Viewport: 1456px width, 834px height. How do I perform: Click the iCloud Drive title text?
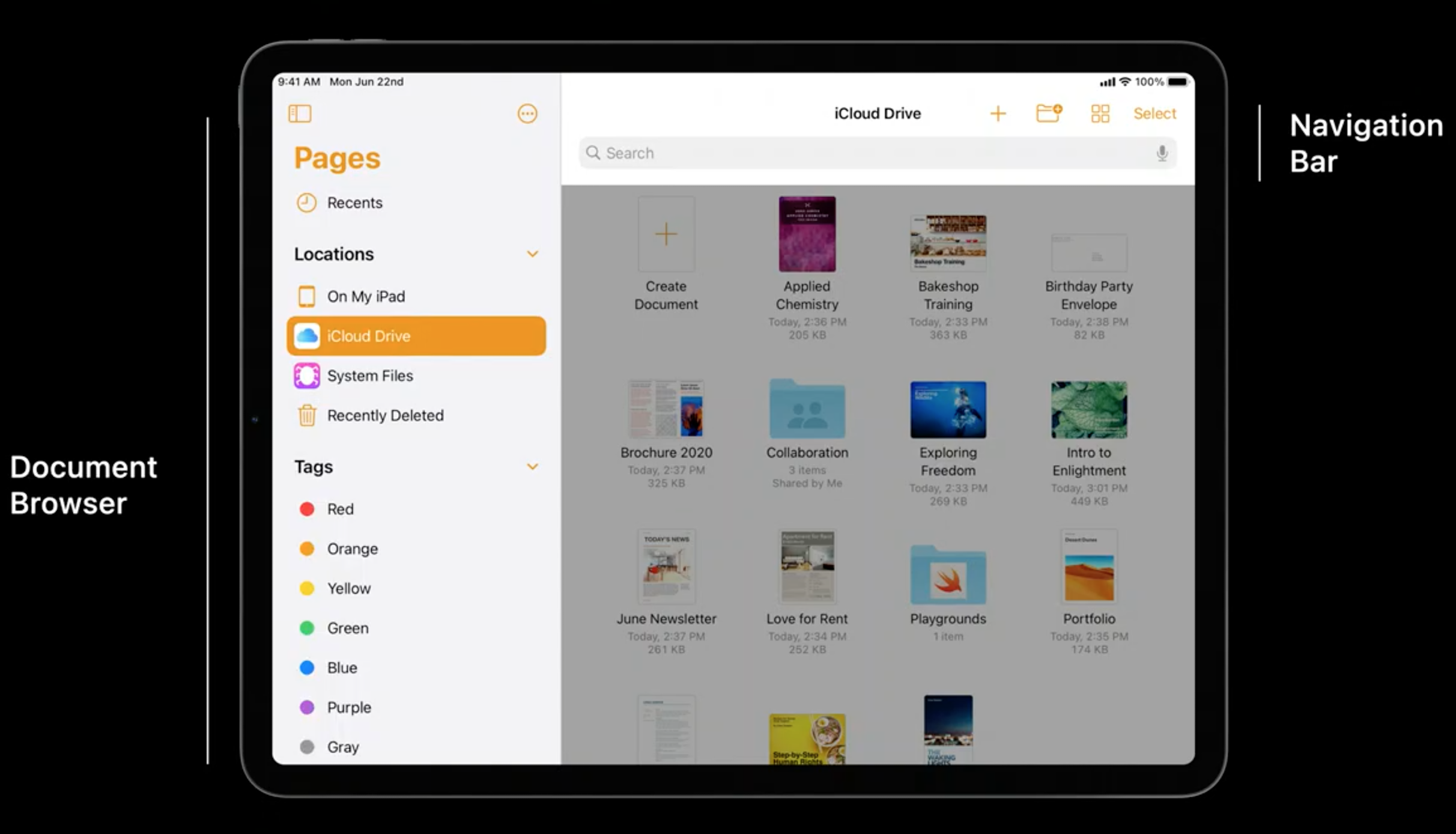click(x=877, y=114)
